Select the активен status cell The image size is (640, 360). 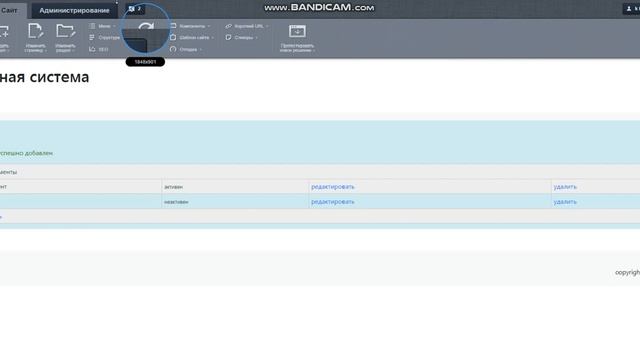[x=235, y=187]
